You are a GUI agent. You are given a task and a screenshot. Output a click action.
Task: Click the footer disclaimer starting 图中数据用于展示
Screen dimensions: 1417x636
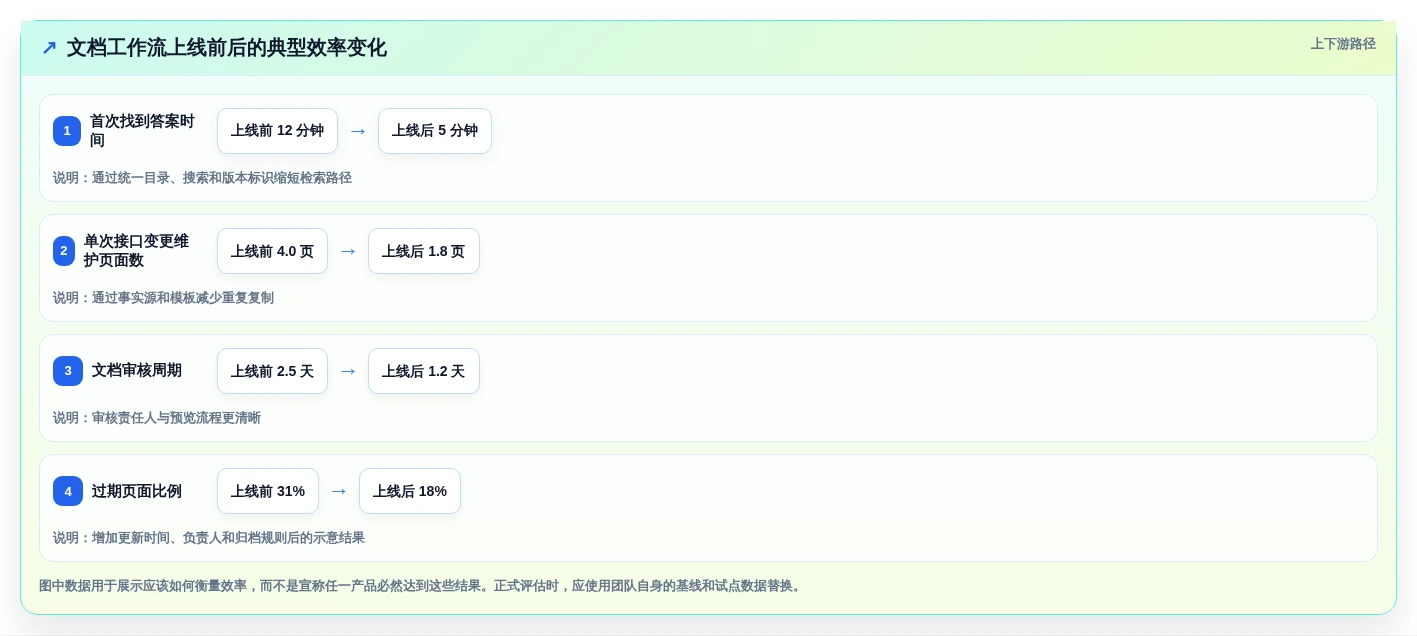422,586
